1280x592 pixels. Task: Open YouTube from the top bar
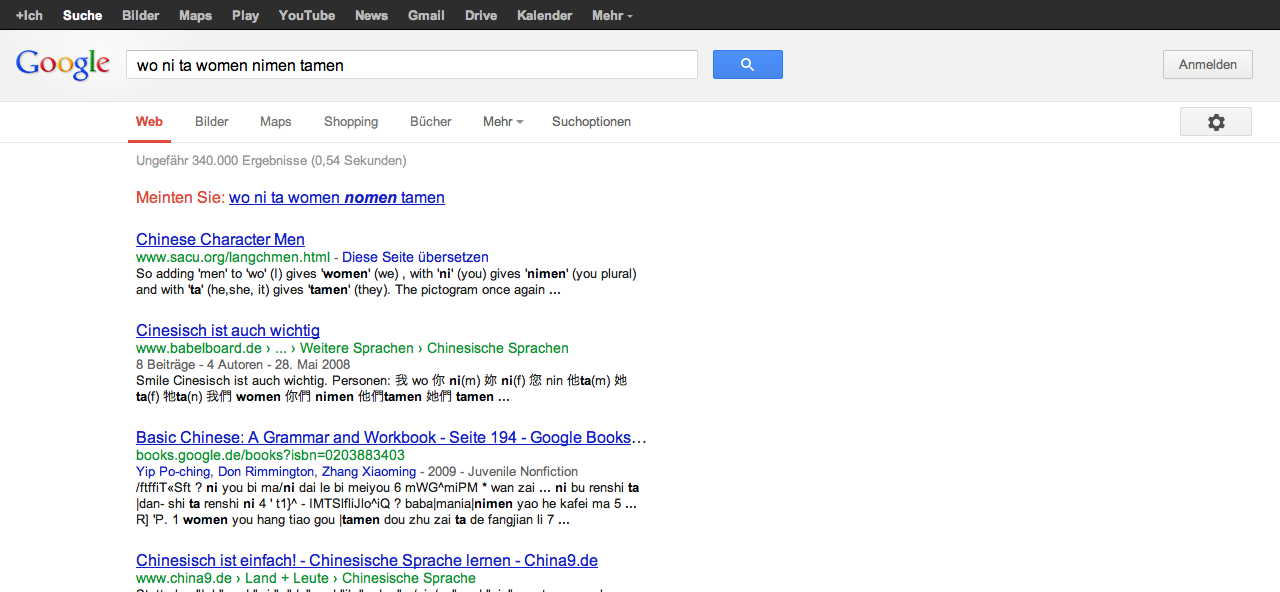pyautogui.click(x=306, y=15)
